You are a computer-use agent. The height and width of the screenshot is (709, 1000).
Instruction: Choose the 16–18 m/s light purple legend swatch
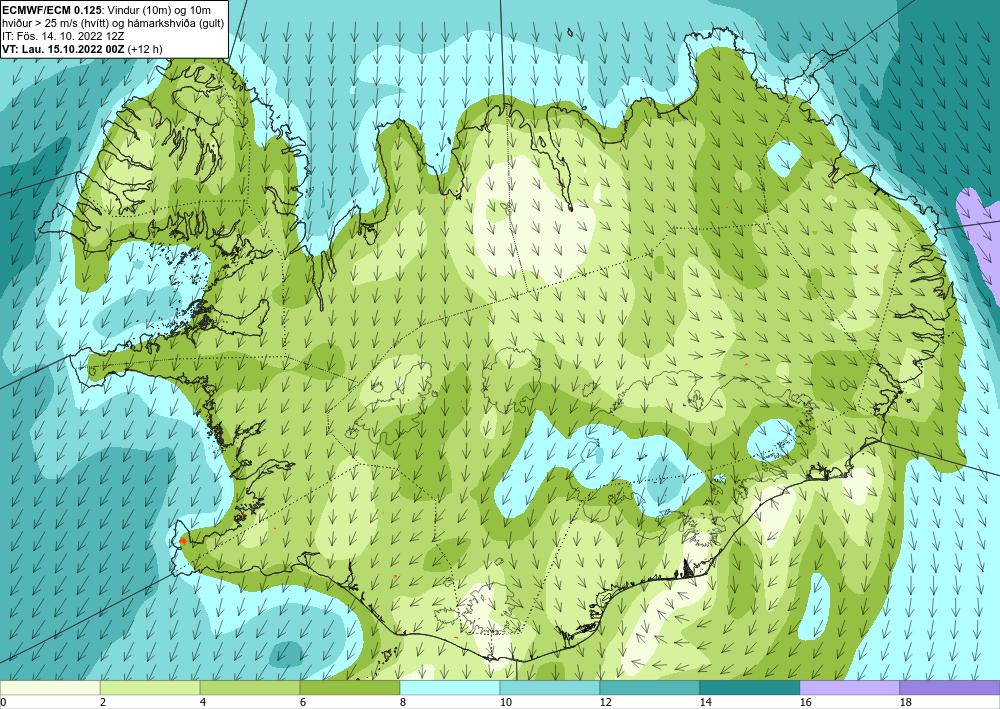[x=849, y=688]
